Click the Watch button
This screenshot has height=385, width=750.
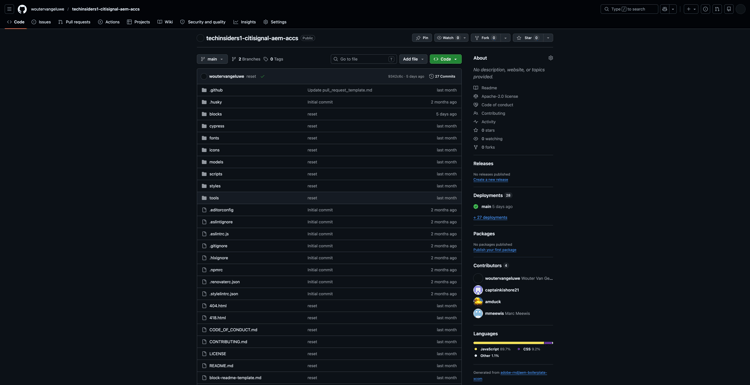point(451,38)
